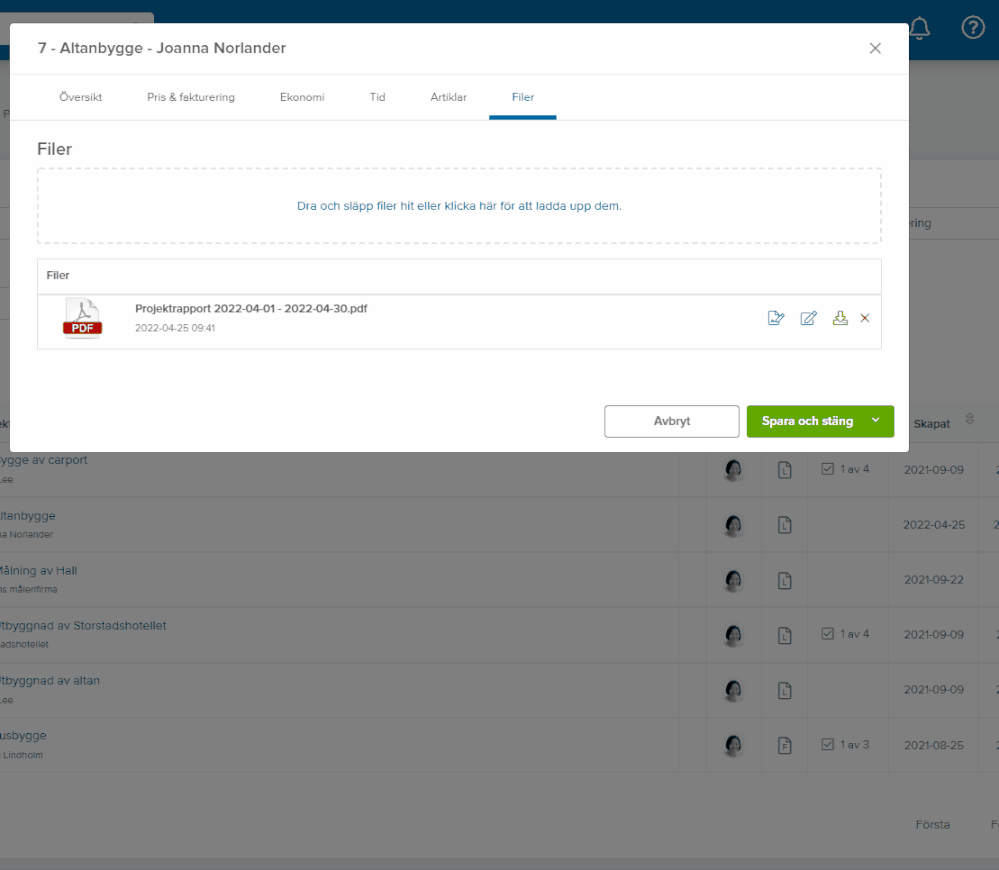Click the sign document icon for the PDF
The image size is (999, 870).
click(x=776, y=318)
